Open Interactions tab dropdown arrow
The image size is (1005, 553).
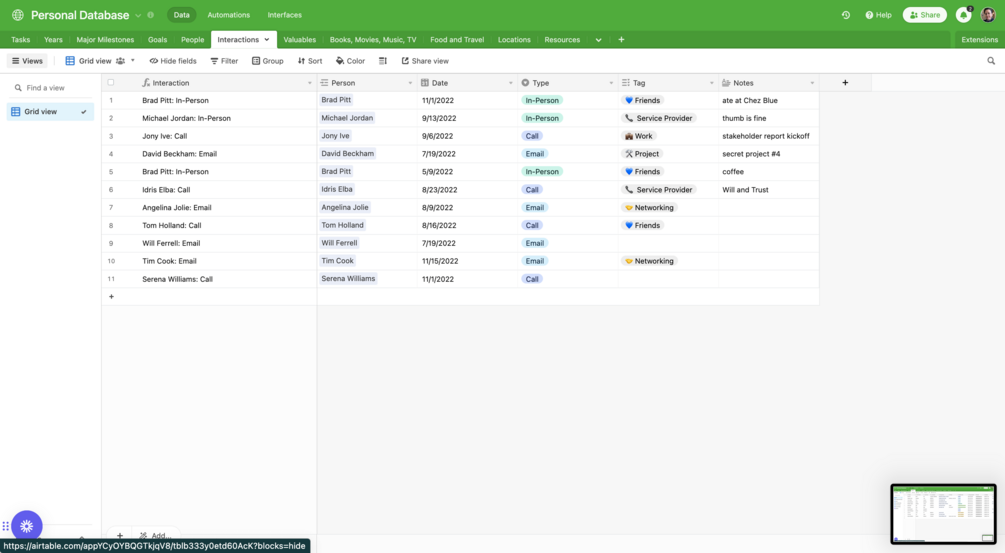[x=267, y=40]
